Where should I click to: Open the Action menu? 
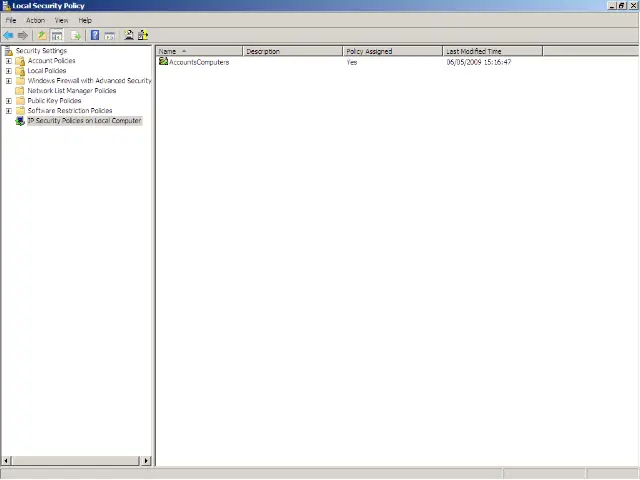35,20
